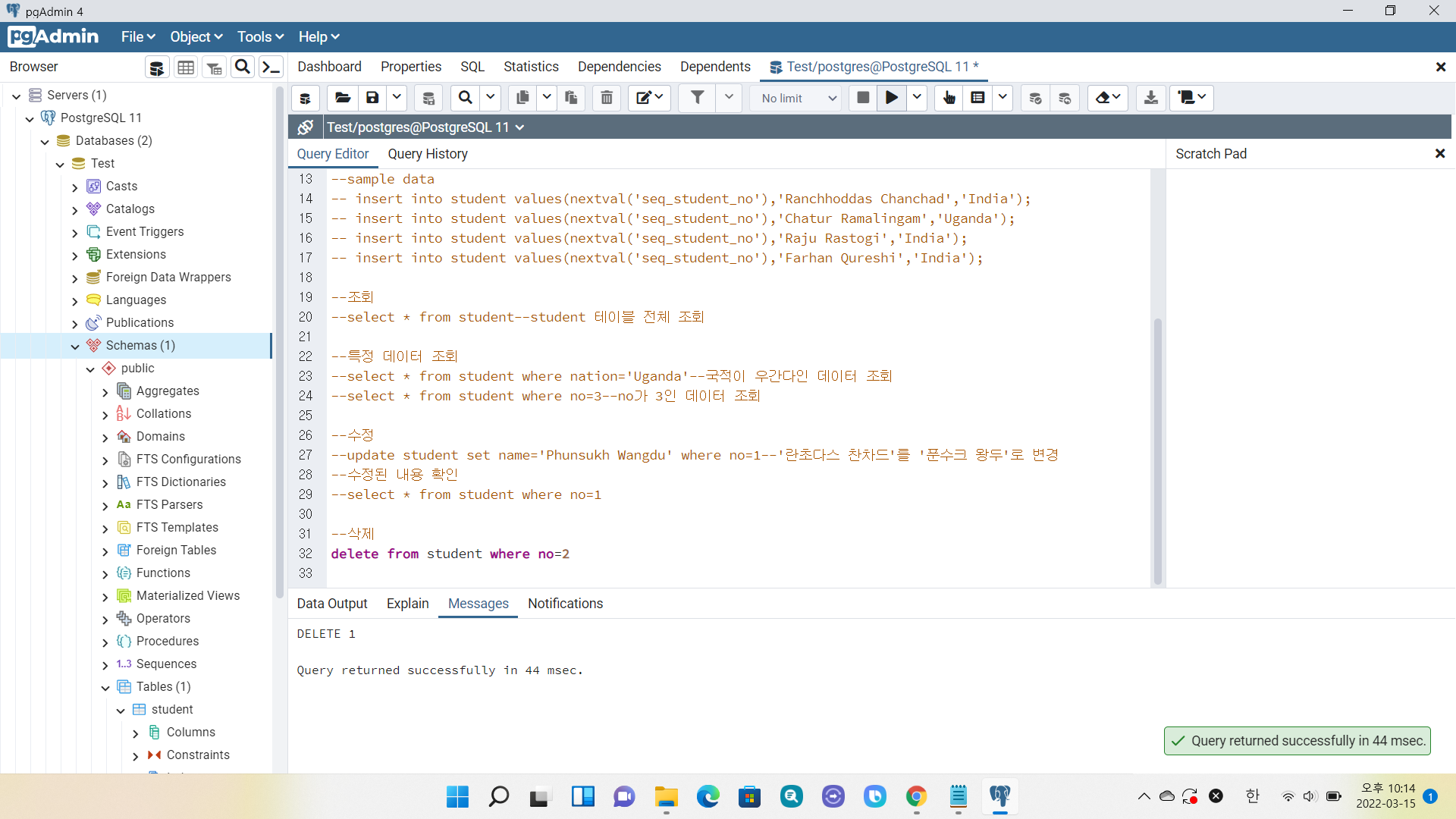Image resolution: width=1456 pixels, height=819 pixels.
Task: Switch to the Data Output tab
Action: [x=332, y=604]
